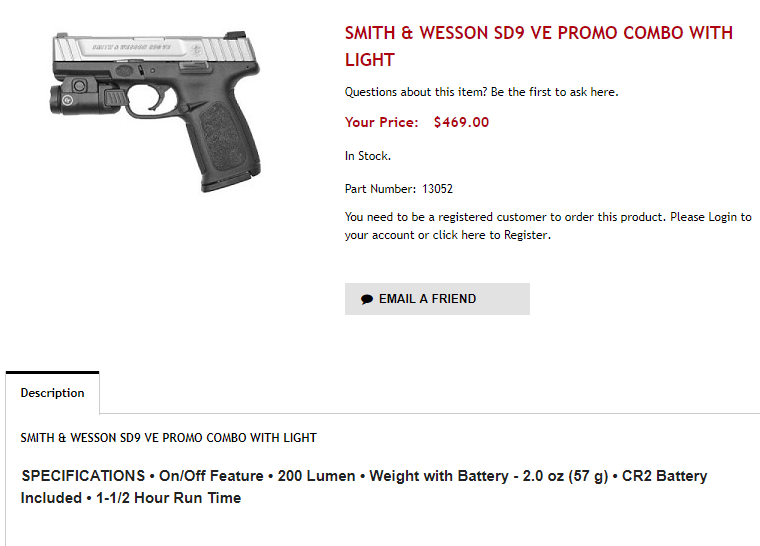Click the product name inside the description panel
The image size is (760, 546).
pos(168,438)
